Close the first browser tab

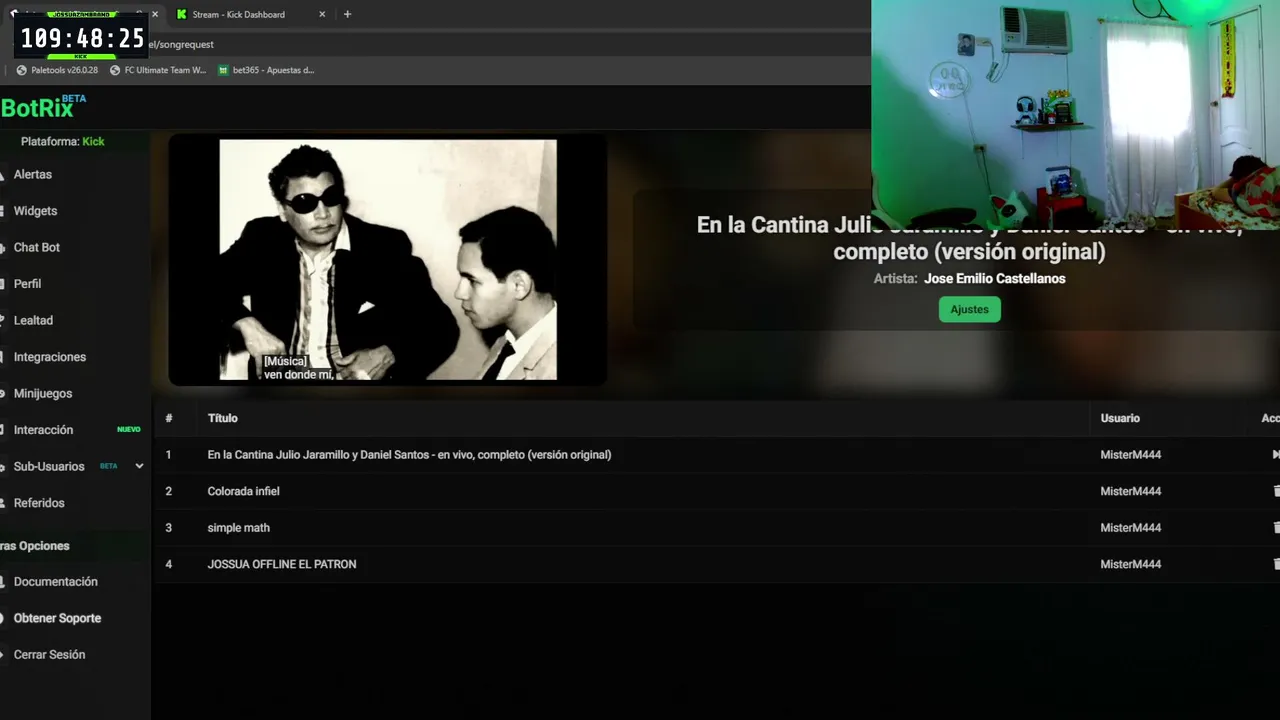pos(155,15)
